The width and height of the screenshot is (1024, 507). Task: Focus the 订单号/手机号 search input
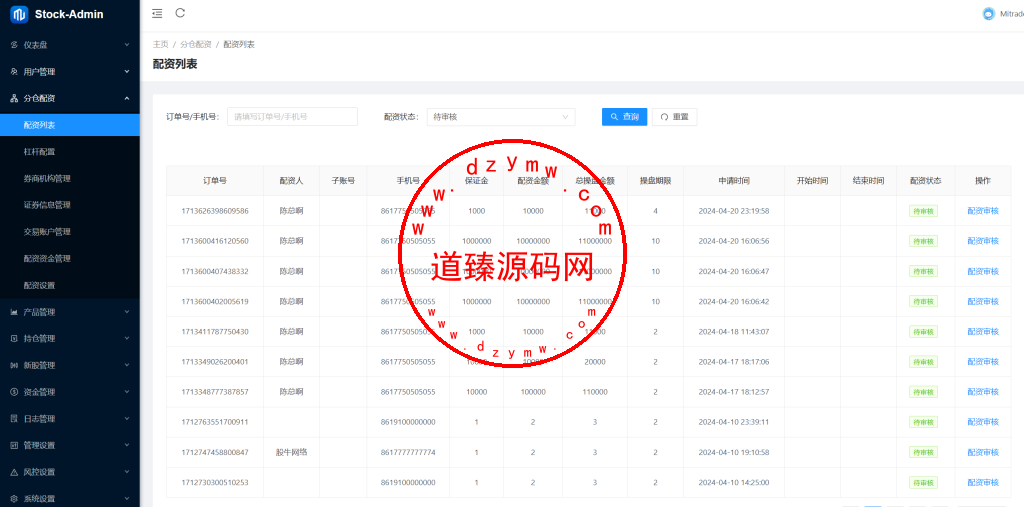pos(293,117)
